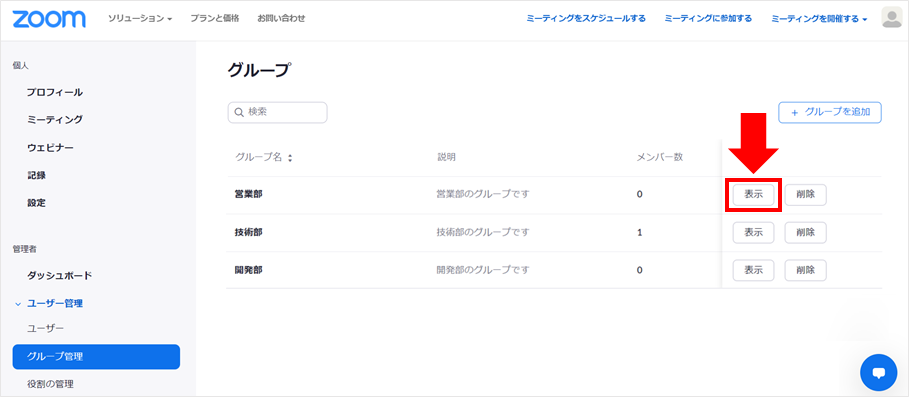
Task: Click the 技術部 group name
Action: click(x=248, y=232)
